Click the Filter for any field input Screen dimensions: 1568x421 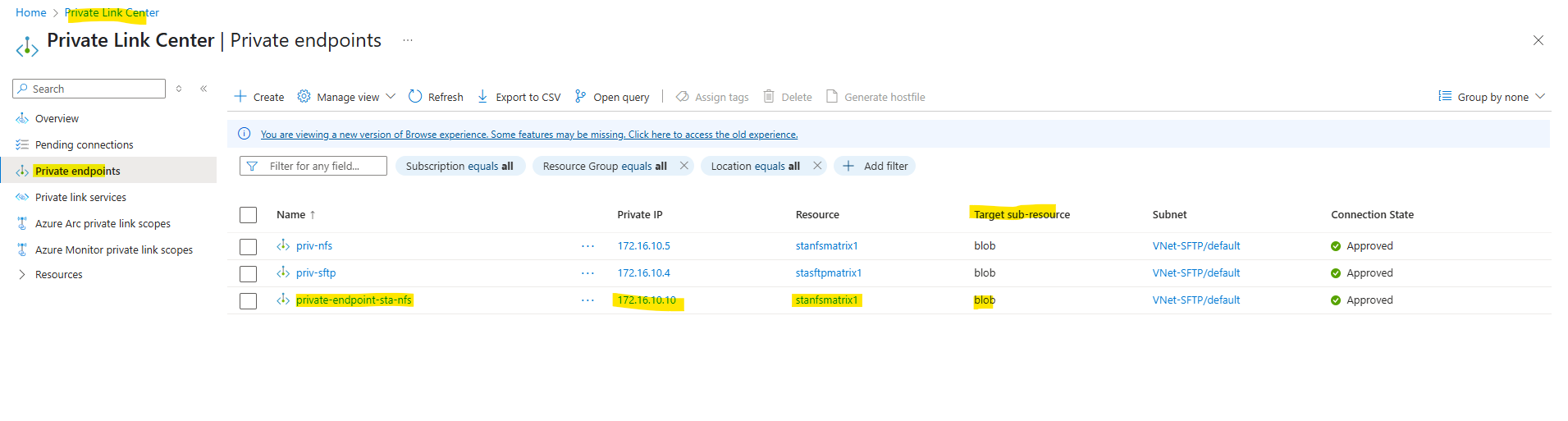coord(313,166)
